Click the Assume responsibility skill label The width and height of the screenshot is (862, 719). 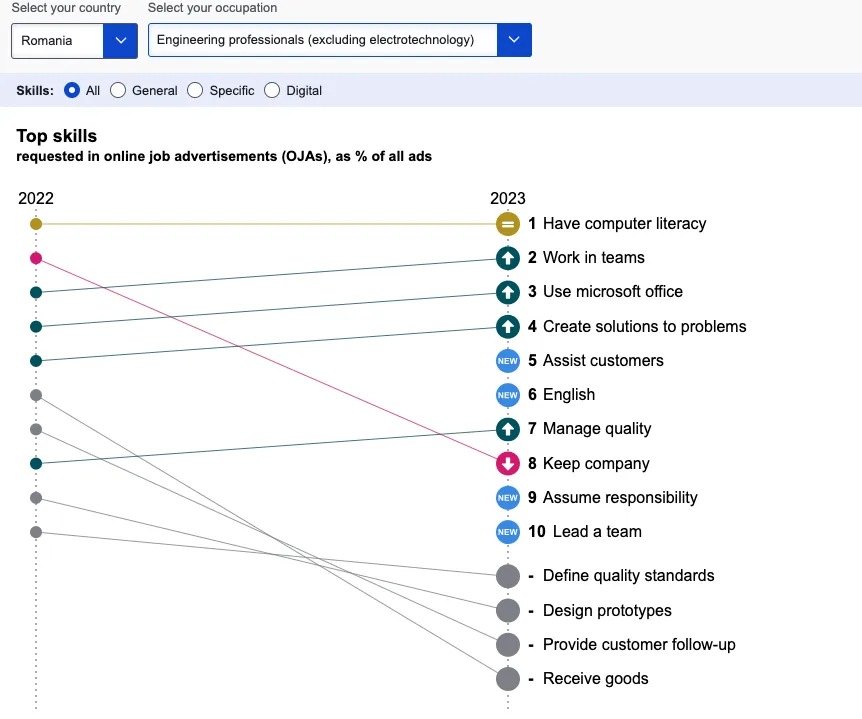[620, 498]
